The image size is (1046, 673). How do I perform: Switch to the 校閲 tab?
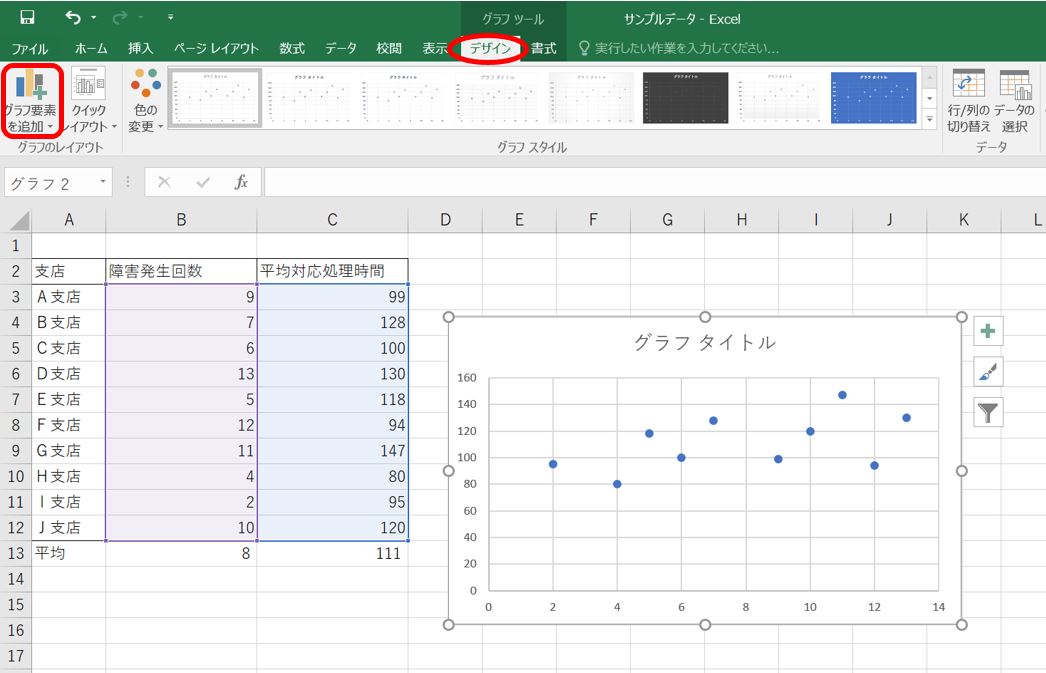(388, 48)
